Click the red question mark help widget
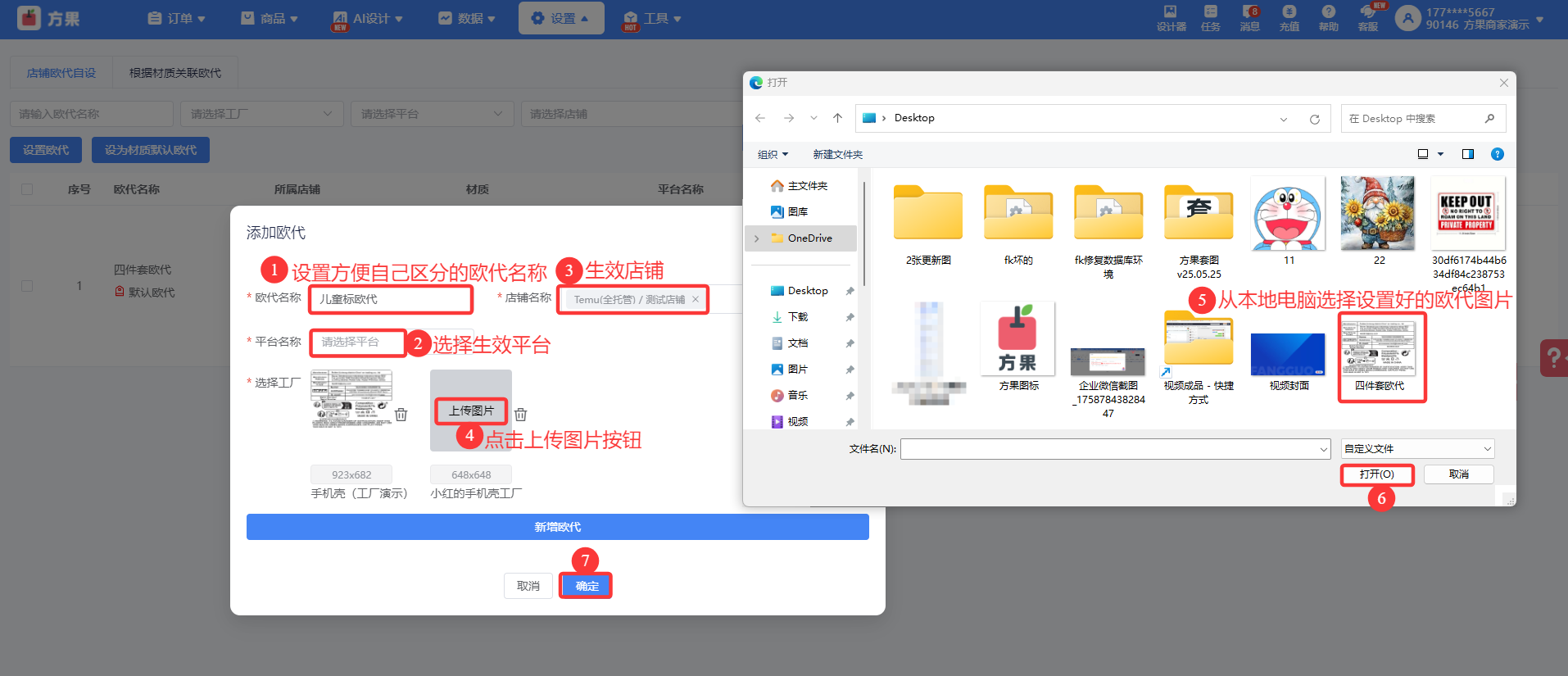This screenshot has height=676, width=1568. pyautogui.click(x=1553, y=358)
